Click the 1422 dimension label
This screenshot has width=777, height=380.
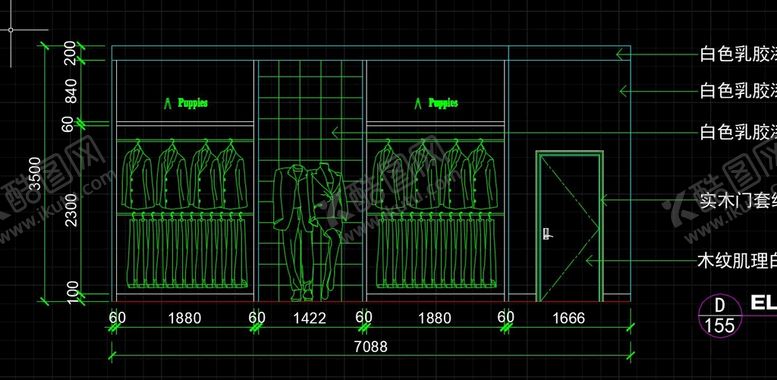pyautogui.click(x=310, y=318)
